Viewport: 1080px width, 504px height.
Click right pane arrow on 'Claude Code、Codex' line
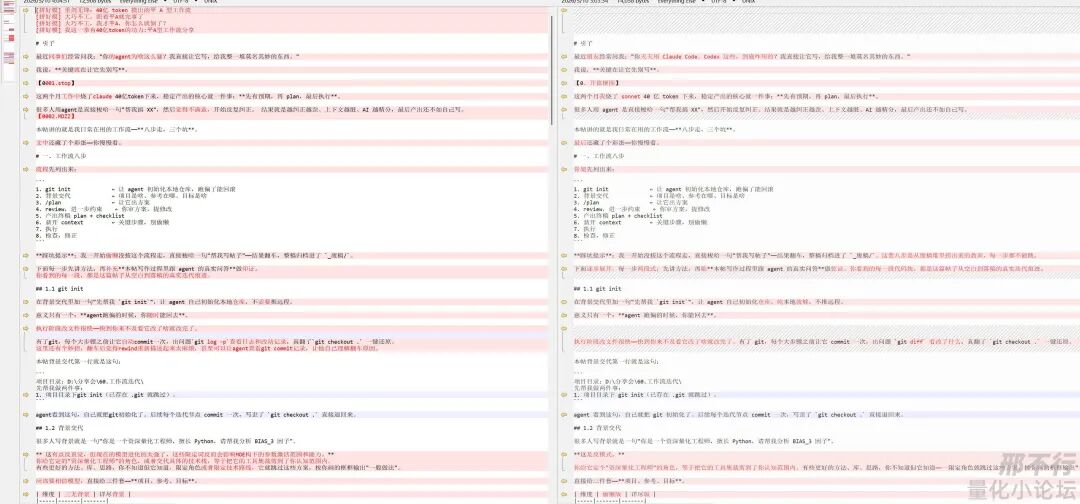coord(564,56)
